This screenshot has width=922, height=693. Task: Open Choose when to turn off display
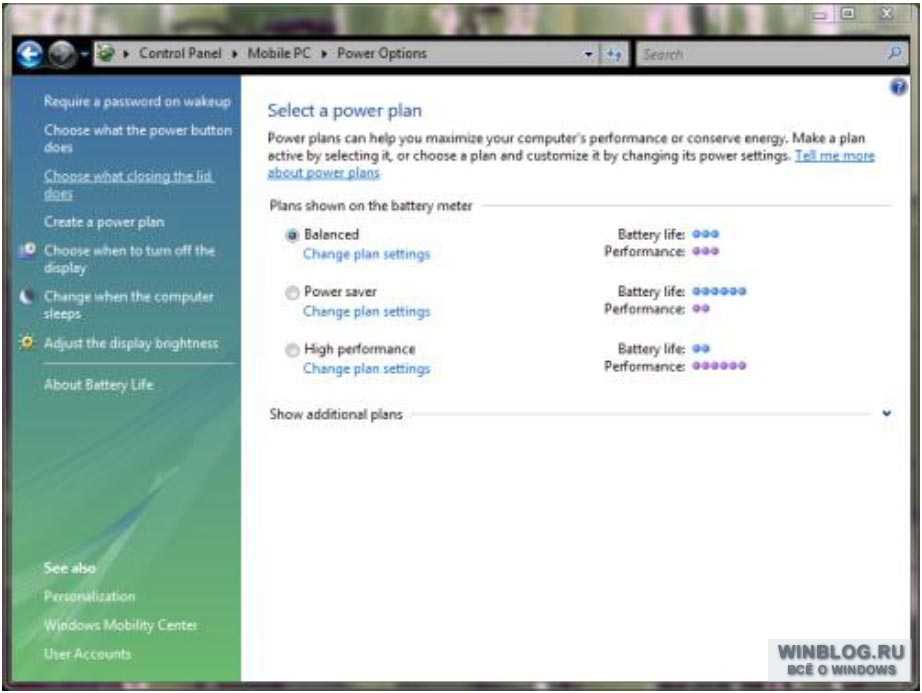pos(129,259)
